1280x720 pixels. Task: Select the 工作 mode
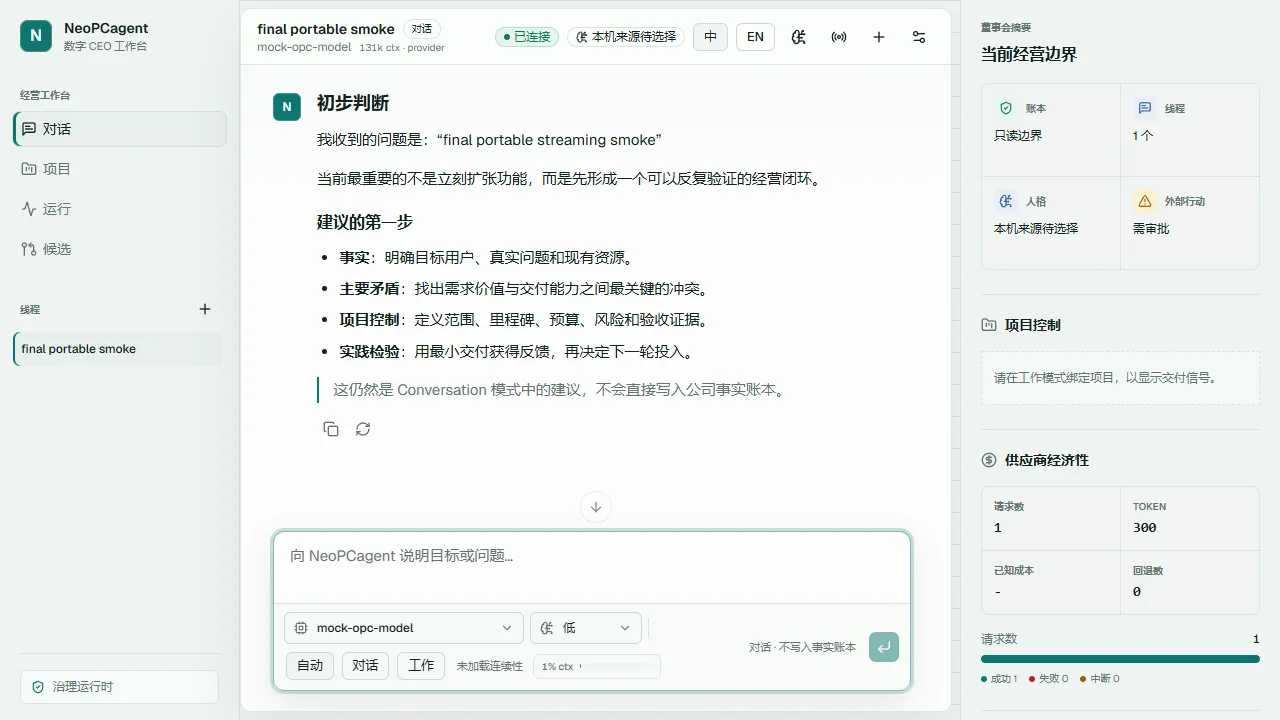421,665
